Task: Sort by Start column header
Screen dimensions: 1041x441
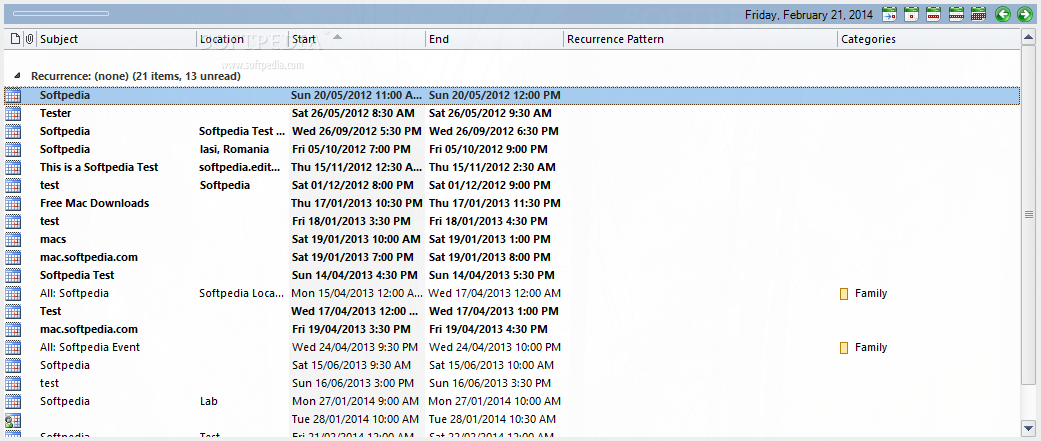Action: 357,39
